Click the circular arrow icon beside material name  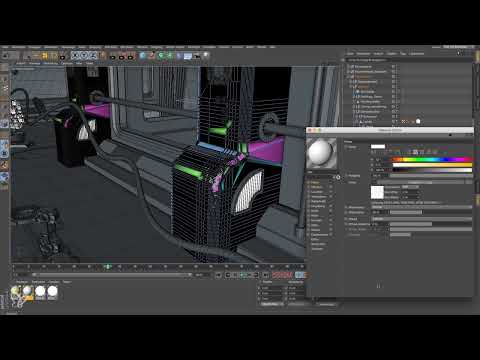[338, 177]
